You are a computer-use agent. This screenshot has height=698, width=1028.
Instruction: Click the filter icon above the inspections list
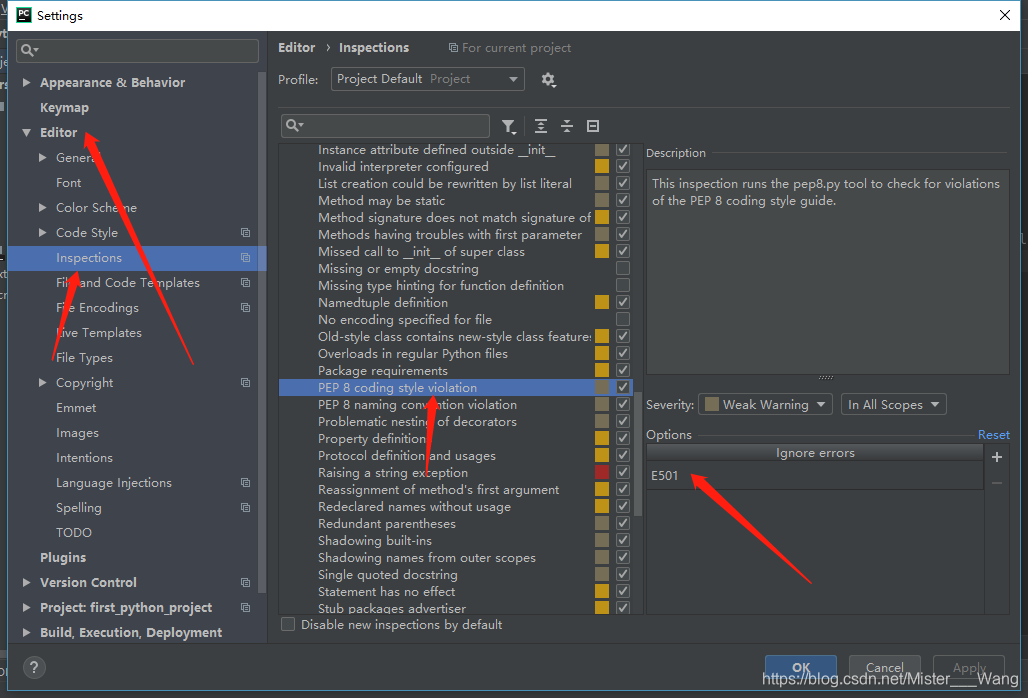click(509, 126)
